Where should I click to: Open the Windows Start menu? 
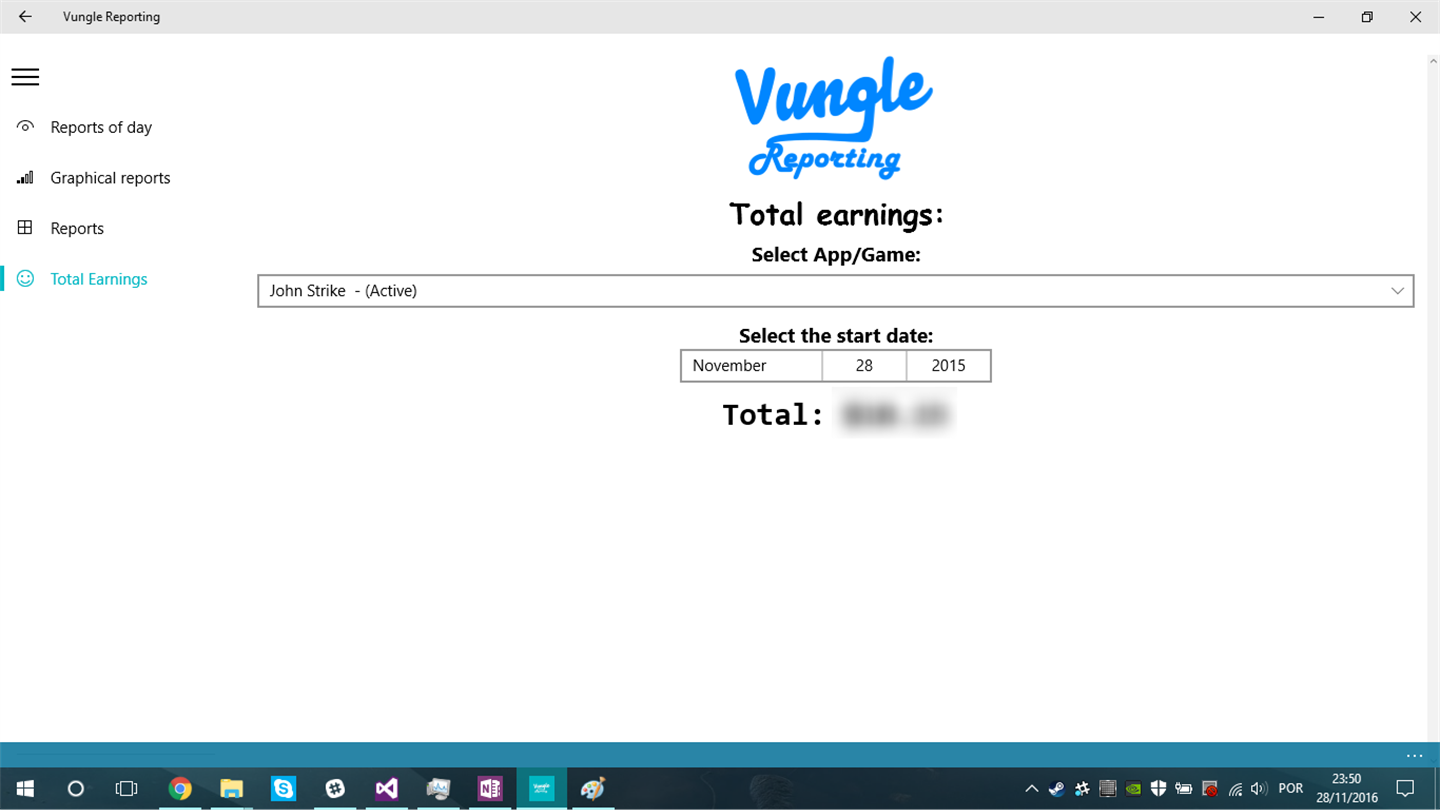24,789
